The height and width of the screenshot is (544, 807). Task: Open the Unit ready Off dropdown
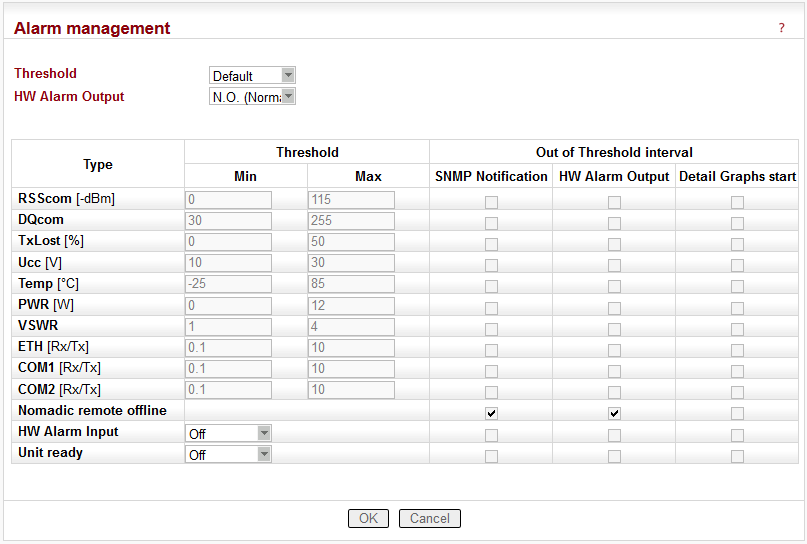click(x=228, y=454)
